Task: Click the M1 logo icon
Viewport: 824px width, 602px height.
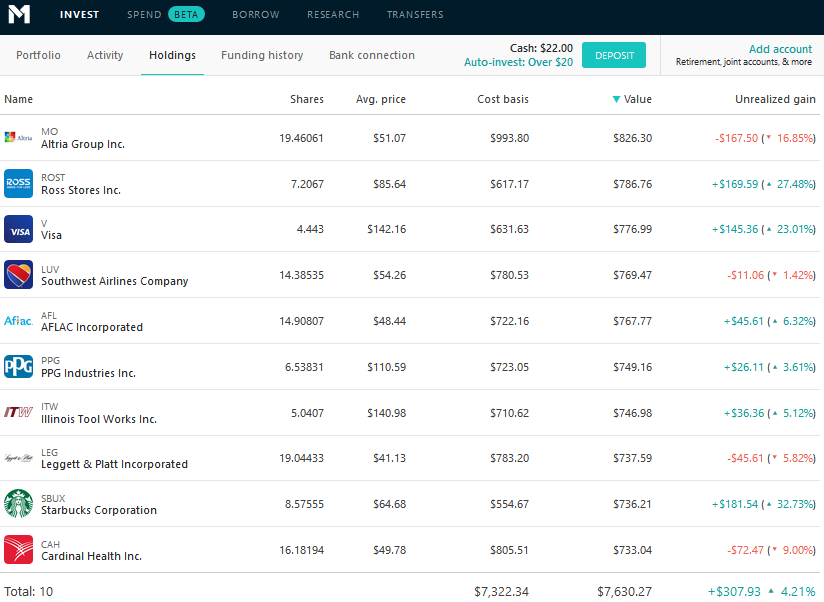Action: click(x=19, y=14)
